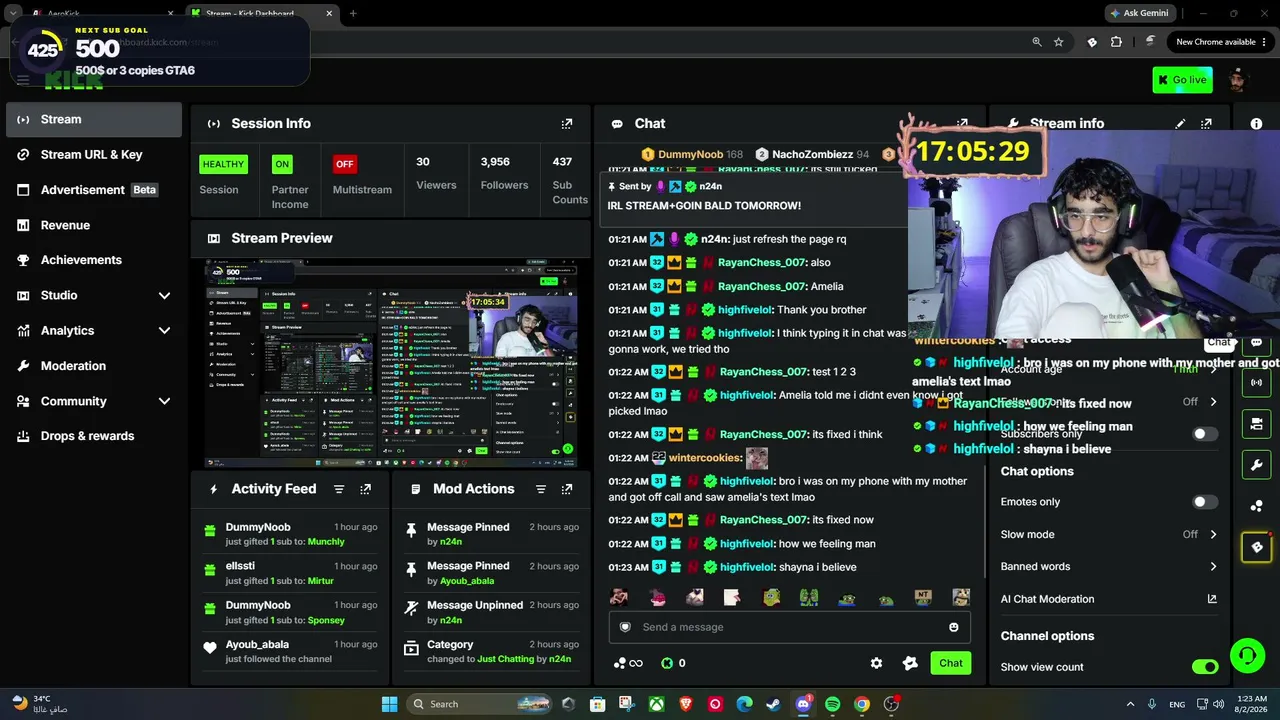1280x720 pixels.
Task: Show hidden system tray icons
Action: [x=1130, y=704]
